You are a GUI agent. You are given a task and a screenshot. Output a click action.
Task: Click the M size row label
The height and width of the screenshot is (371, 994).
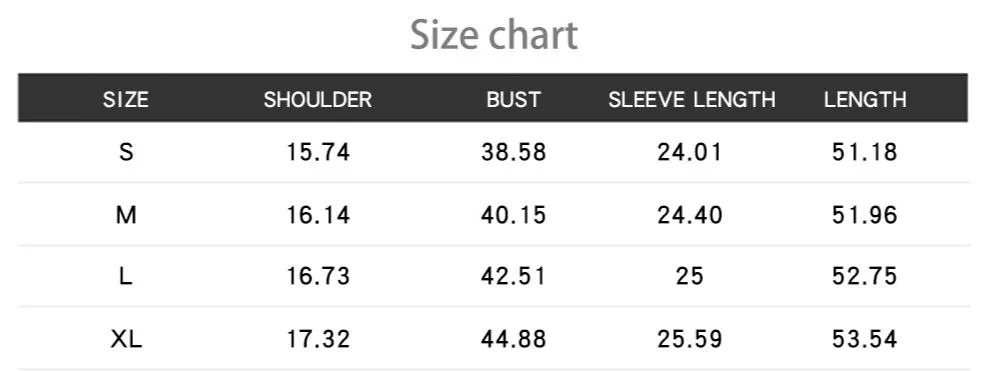(x=126, y=216)
